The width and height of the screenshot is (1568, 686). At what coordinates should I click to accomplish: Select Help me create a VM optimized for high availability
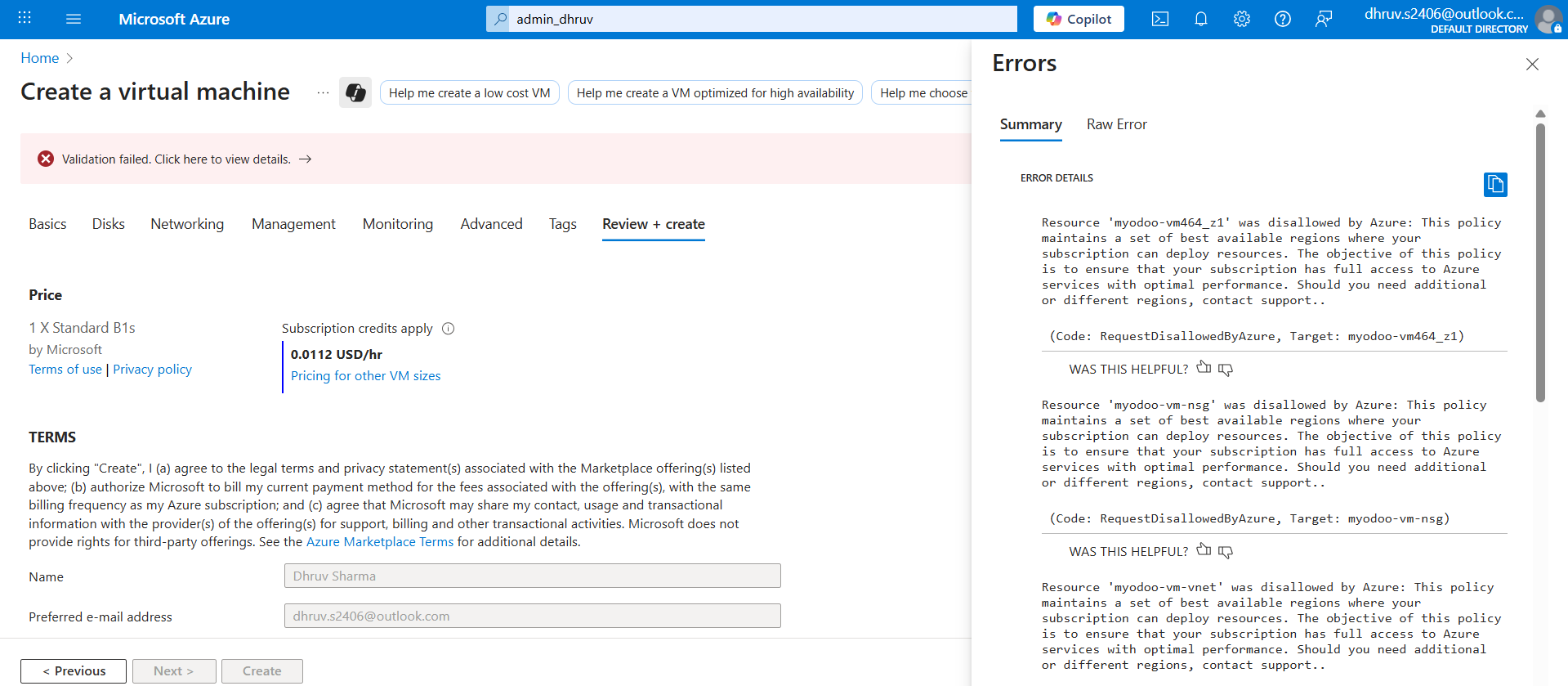[x=715, y=92]
